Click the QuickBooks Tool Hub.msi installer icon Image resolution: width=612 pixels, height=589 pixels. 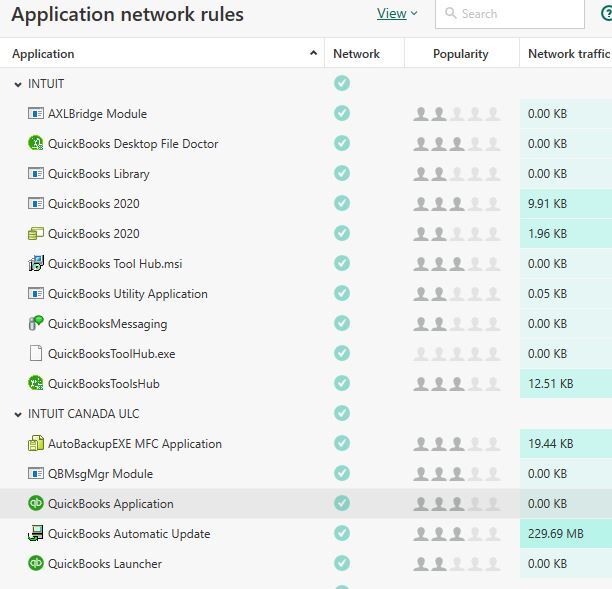[x=36, y=264]
